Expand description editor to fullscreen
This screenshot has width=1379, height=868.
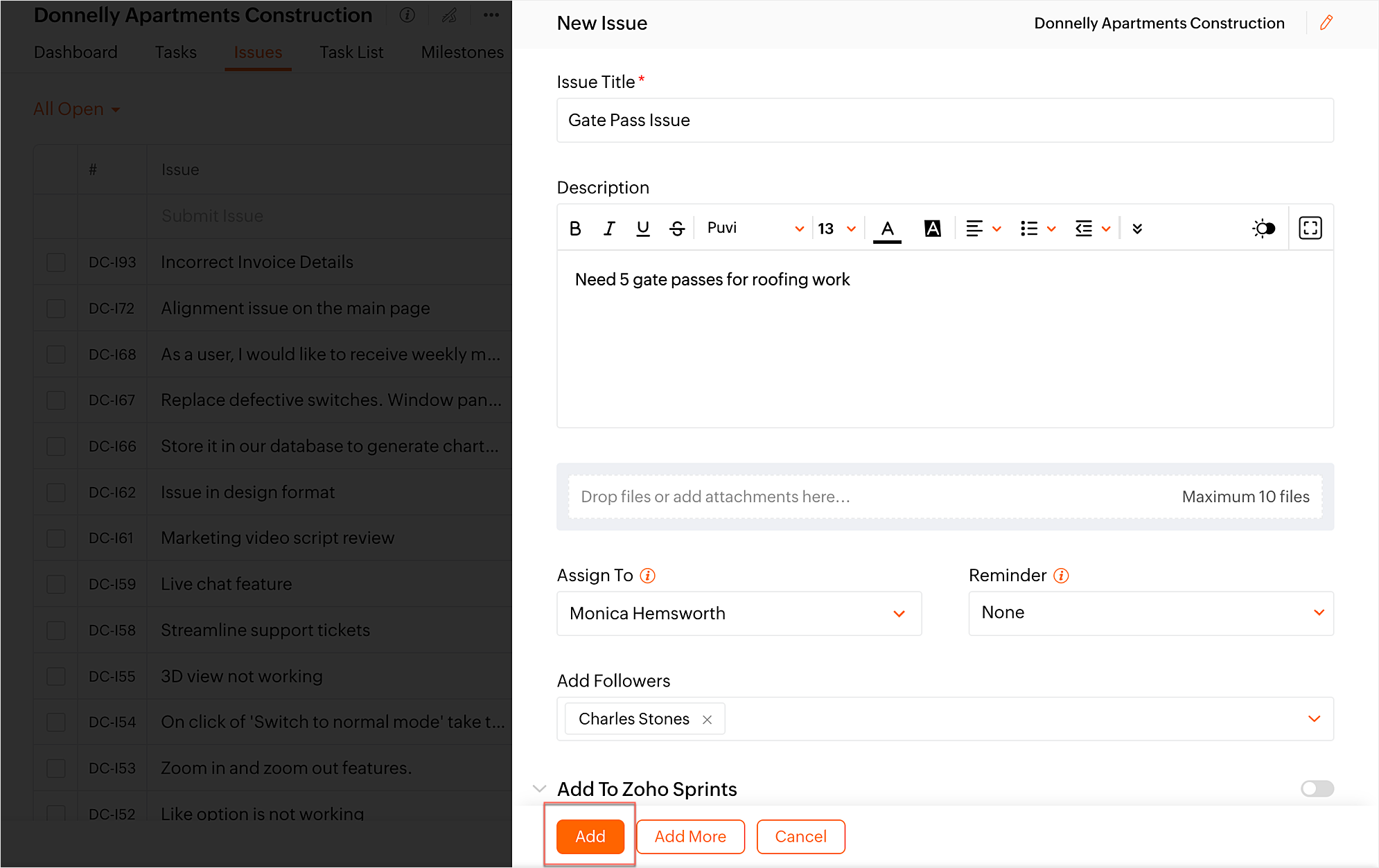[x=1310, y=228]
